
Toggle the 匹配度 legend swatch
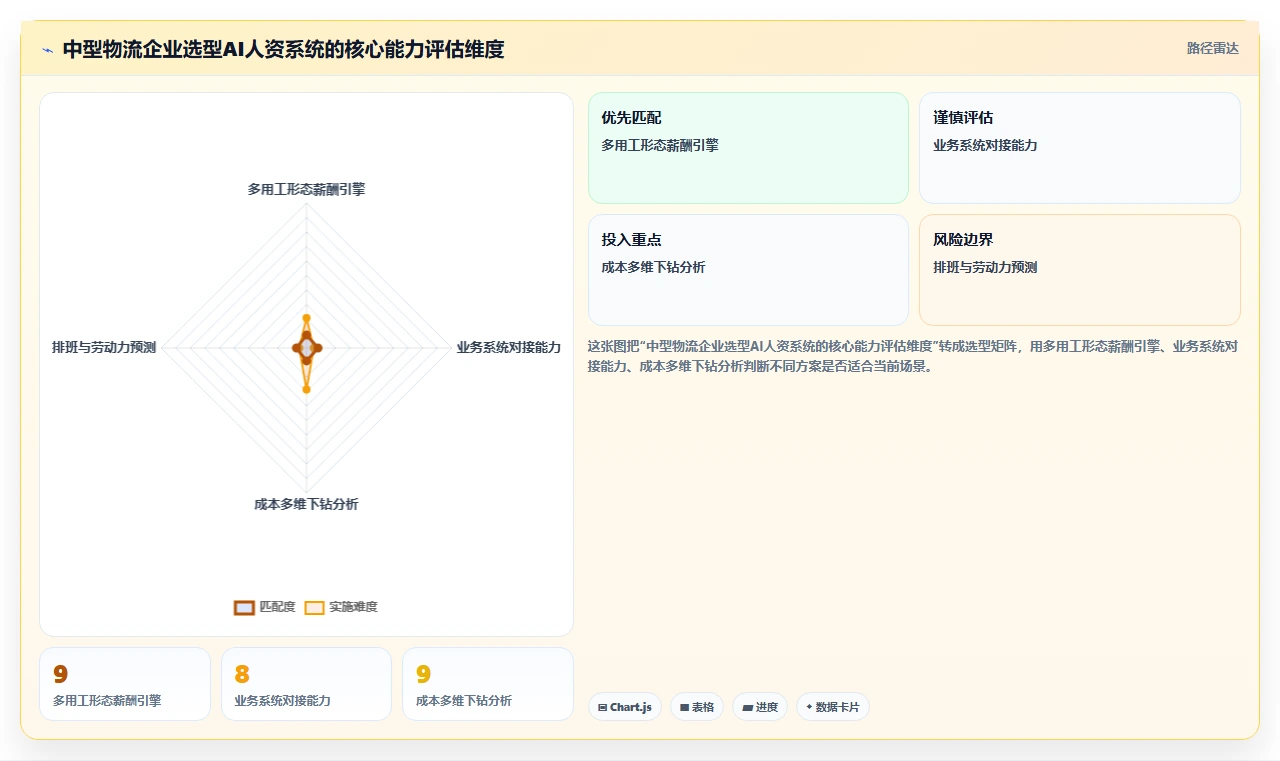[244, 607]
